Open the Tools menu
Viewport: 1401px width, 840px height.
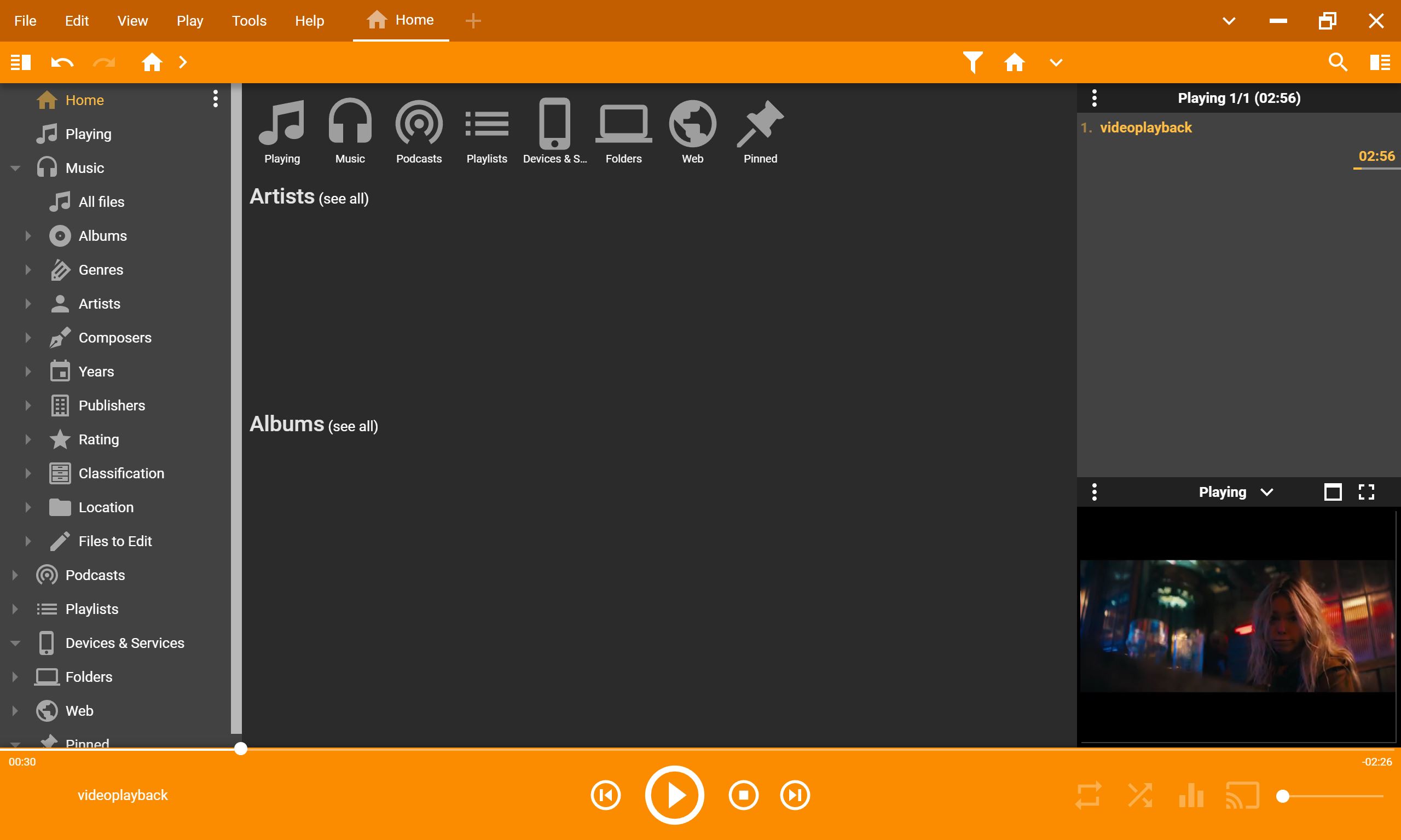248,21
